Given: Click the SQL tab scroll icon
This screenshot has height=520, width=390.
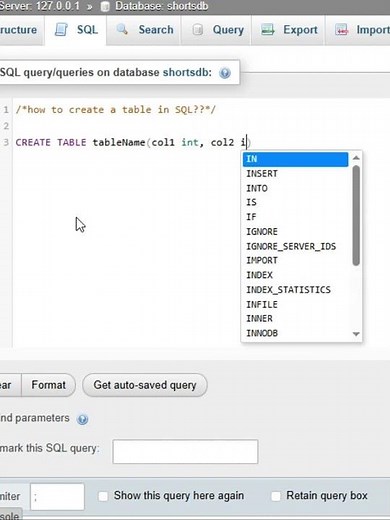Looking at the screenshot, I should point(61,30).
